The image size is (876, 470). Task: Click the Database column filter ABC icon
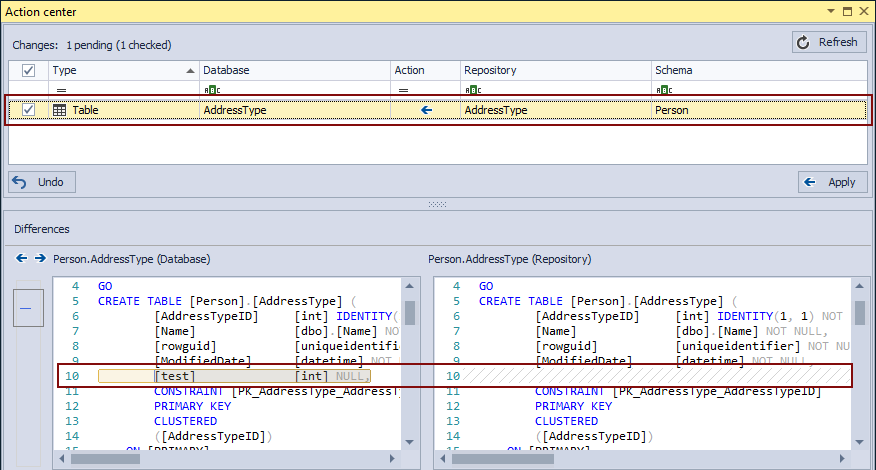(x=210, y=89)
